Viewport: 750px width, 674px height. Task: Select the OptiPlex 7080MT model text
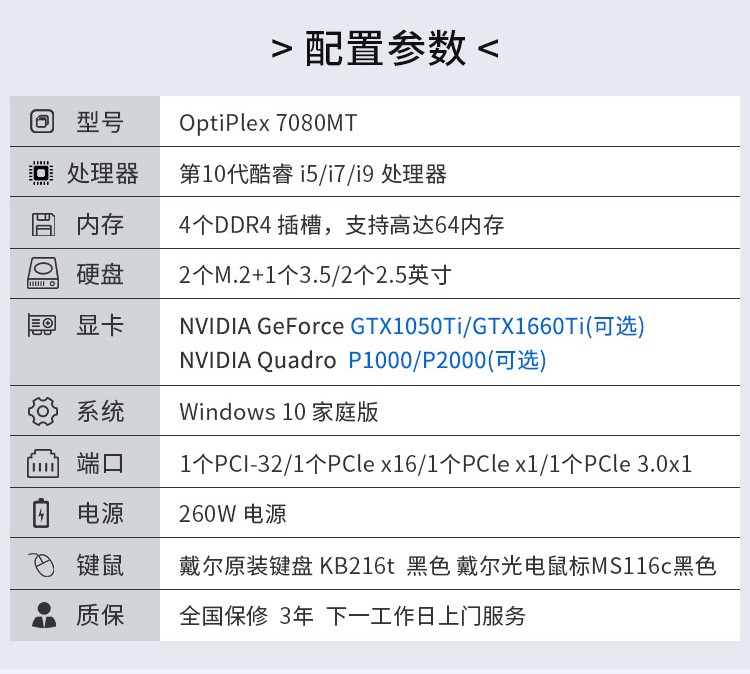tap(268, 123)
